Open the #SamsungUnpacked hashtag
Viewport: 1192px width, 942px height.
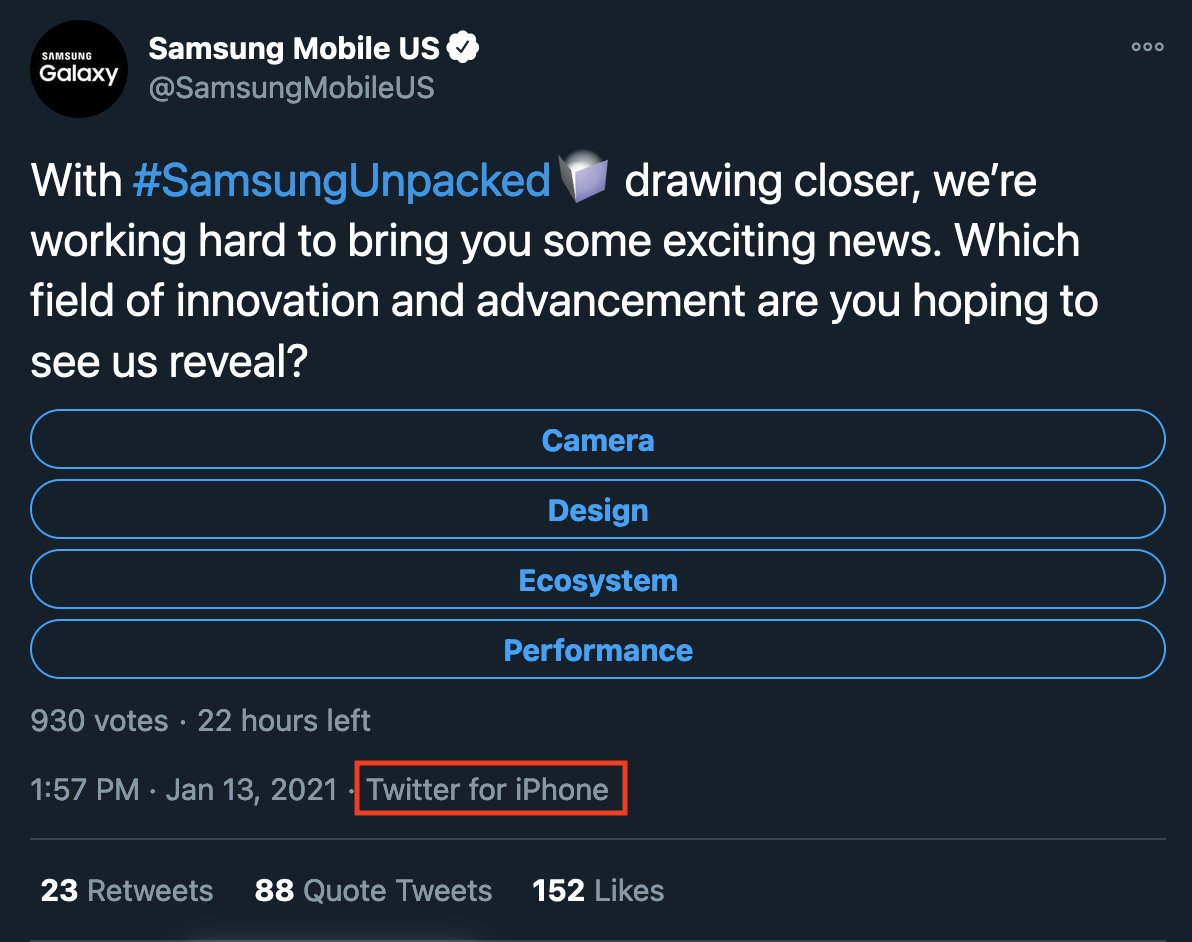coord(341,182)
